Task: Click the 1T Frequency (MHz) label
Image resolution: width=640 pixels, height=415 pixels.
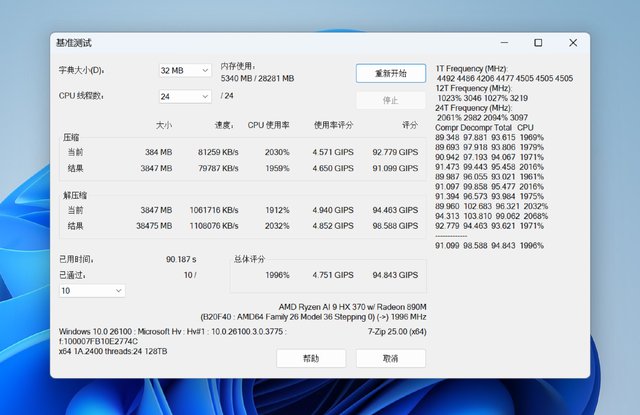Action: pyautogui.click(x=471, y=69)
